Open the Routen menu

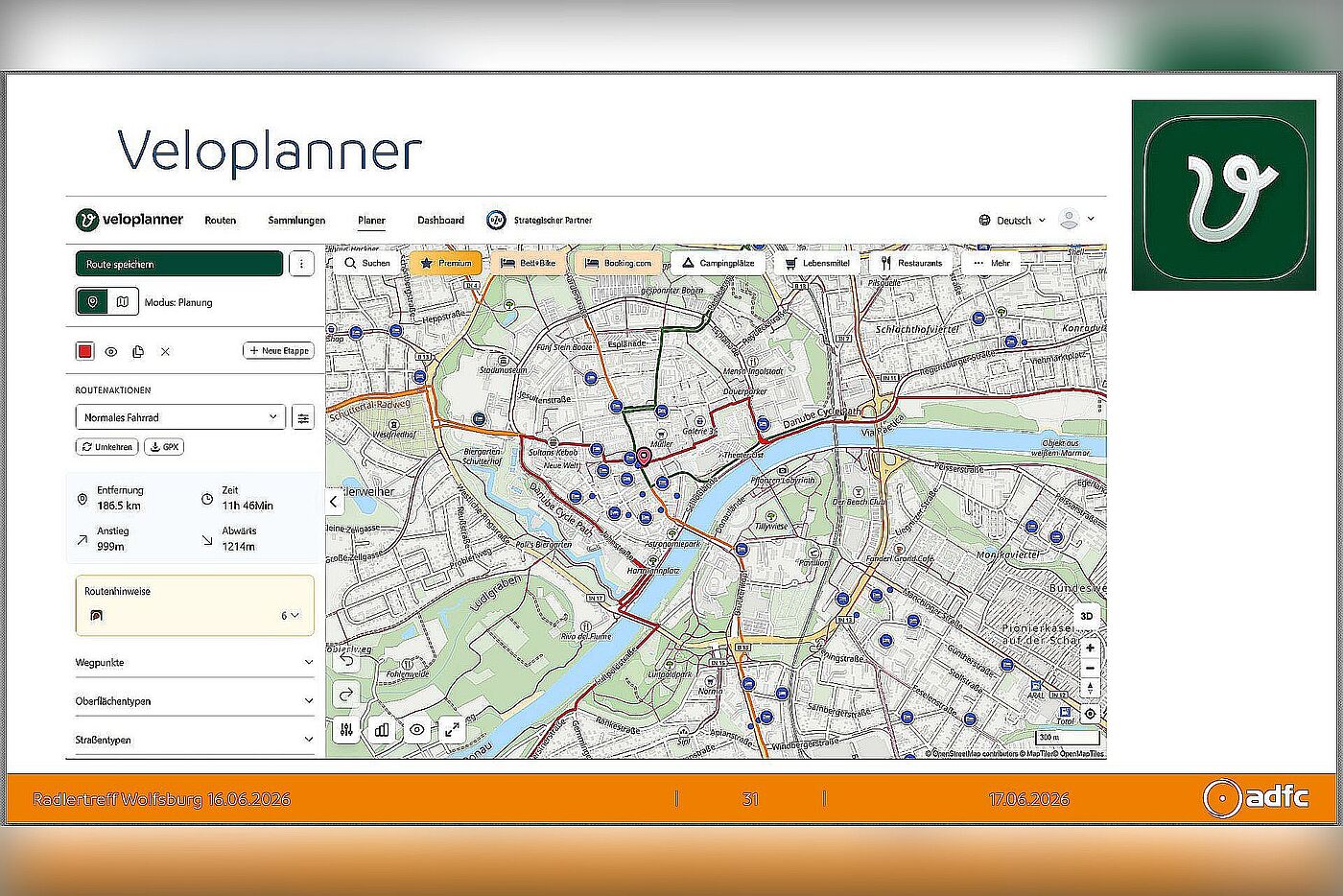click(220, 221)
